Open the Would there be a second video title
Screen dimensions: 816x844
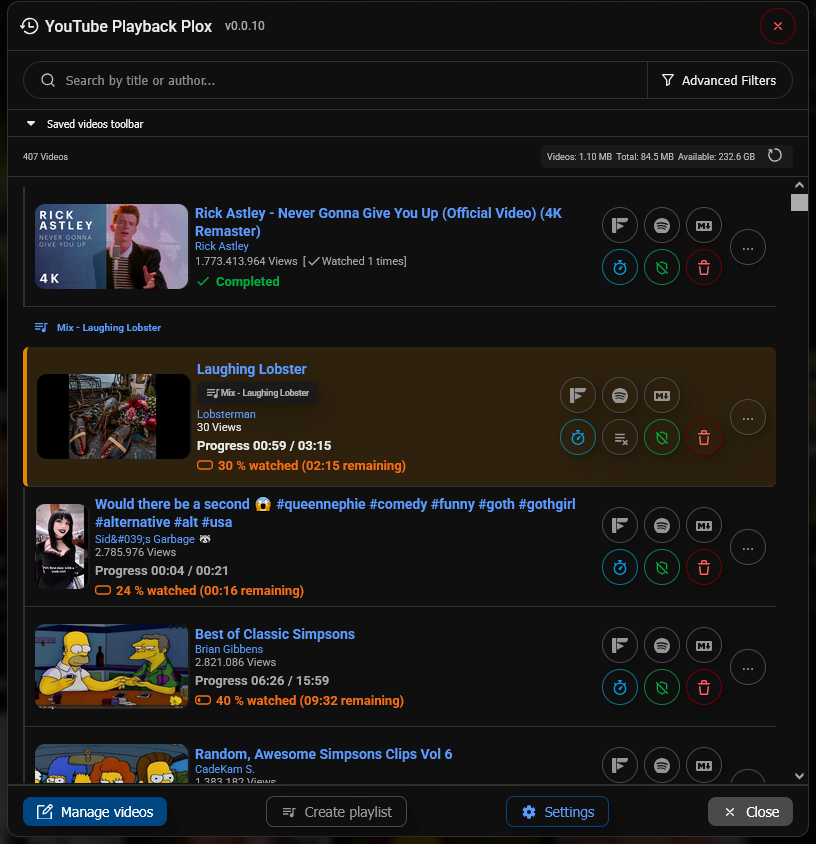335,512
